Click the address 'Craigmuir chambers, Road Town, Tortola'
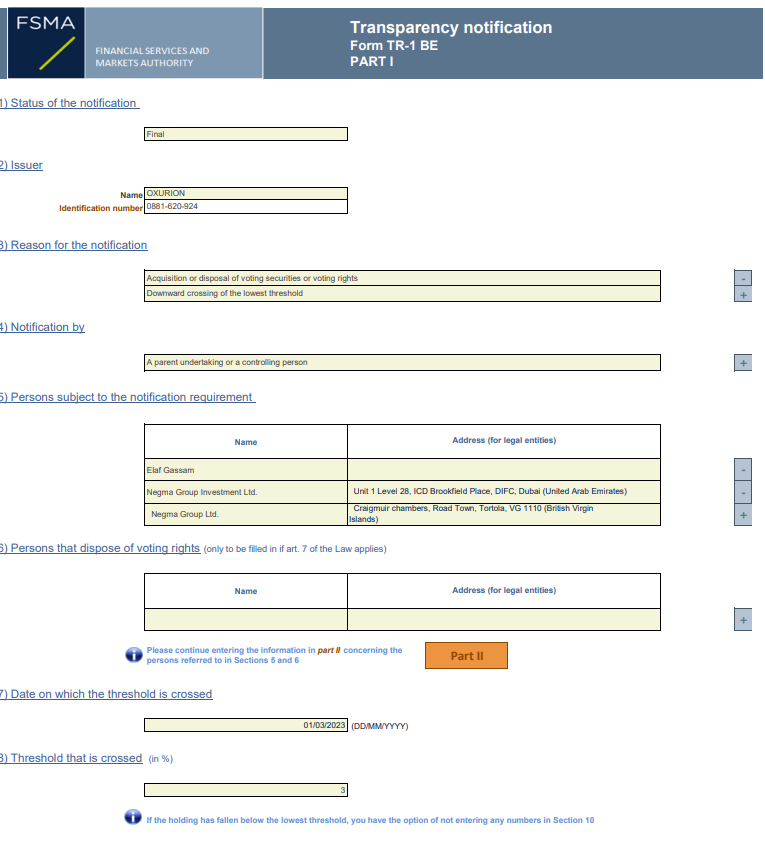The image size is (765, 845). pos(504,515)
